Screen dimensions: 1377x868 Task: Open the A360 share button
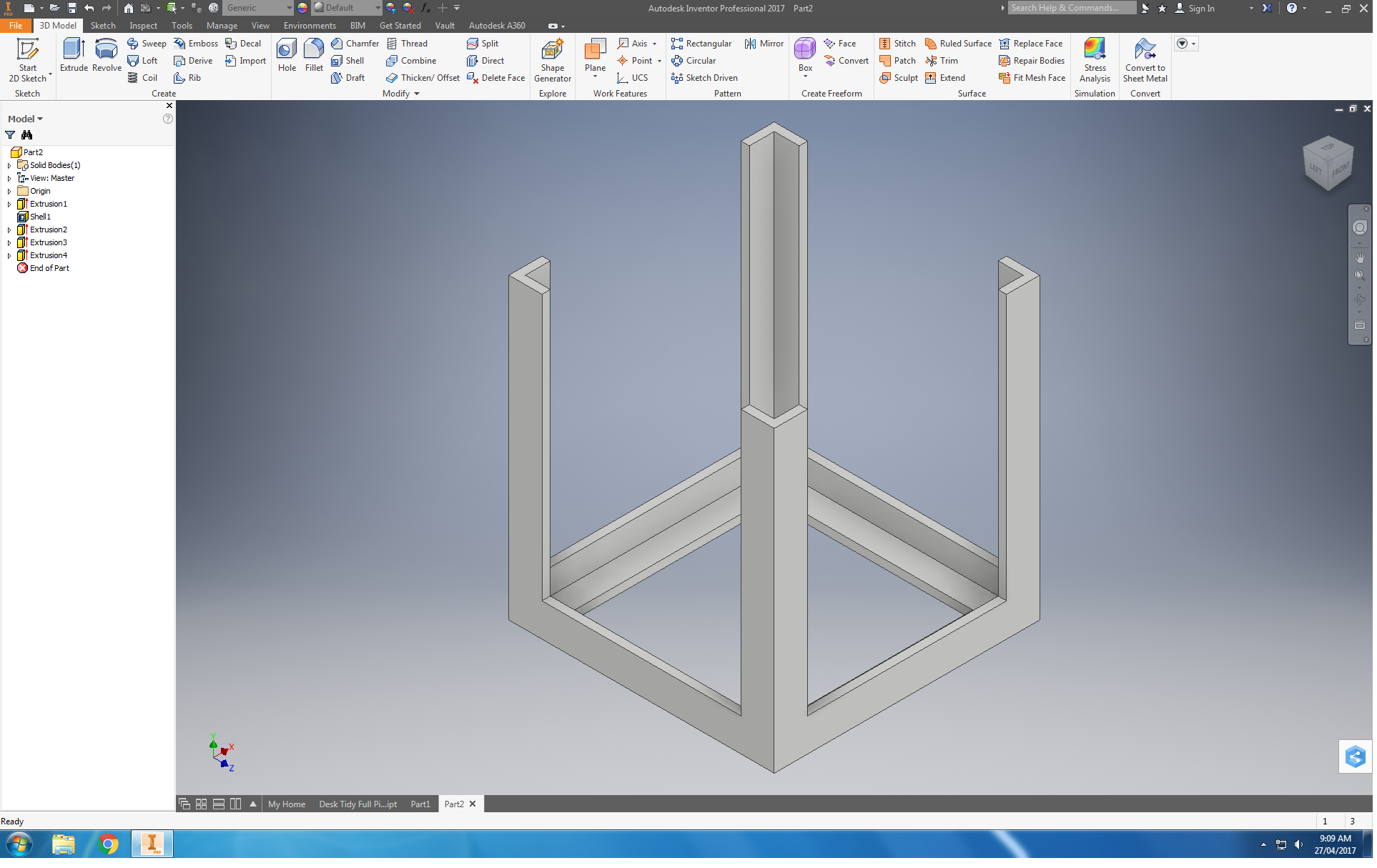tap(1354, 756)
